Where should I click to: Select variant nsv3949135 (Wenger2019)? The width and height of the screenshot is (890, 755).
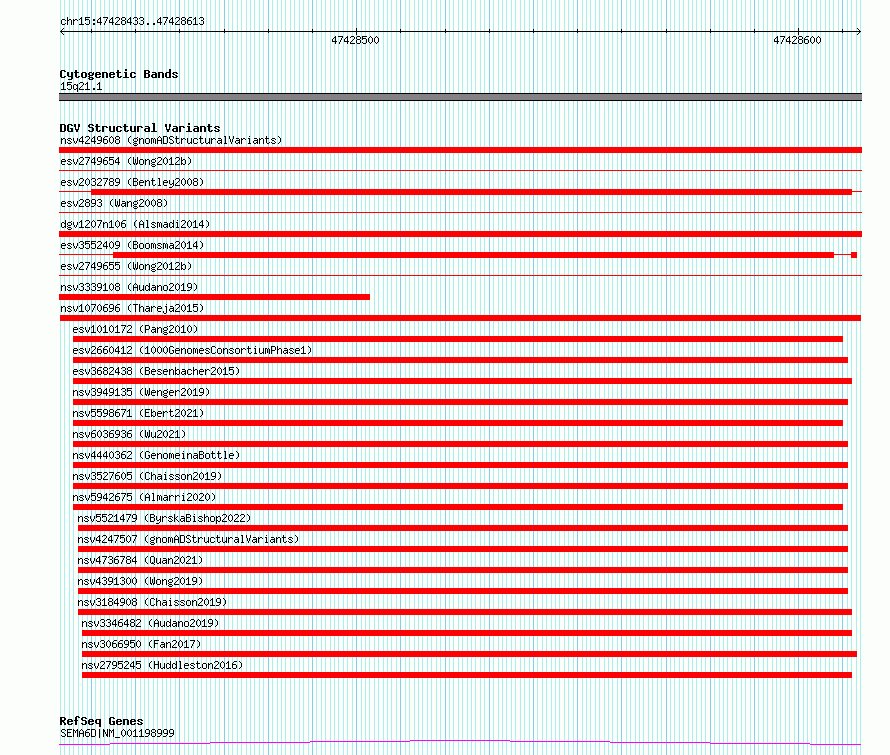coord(141,392)
